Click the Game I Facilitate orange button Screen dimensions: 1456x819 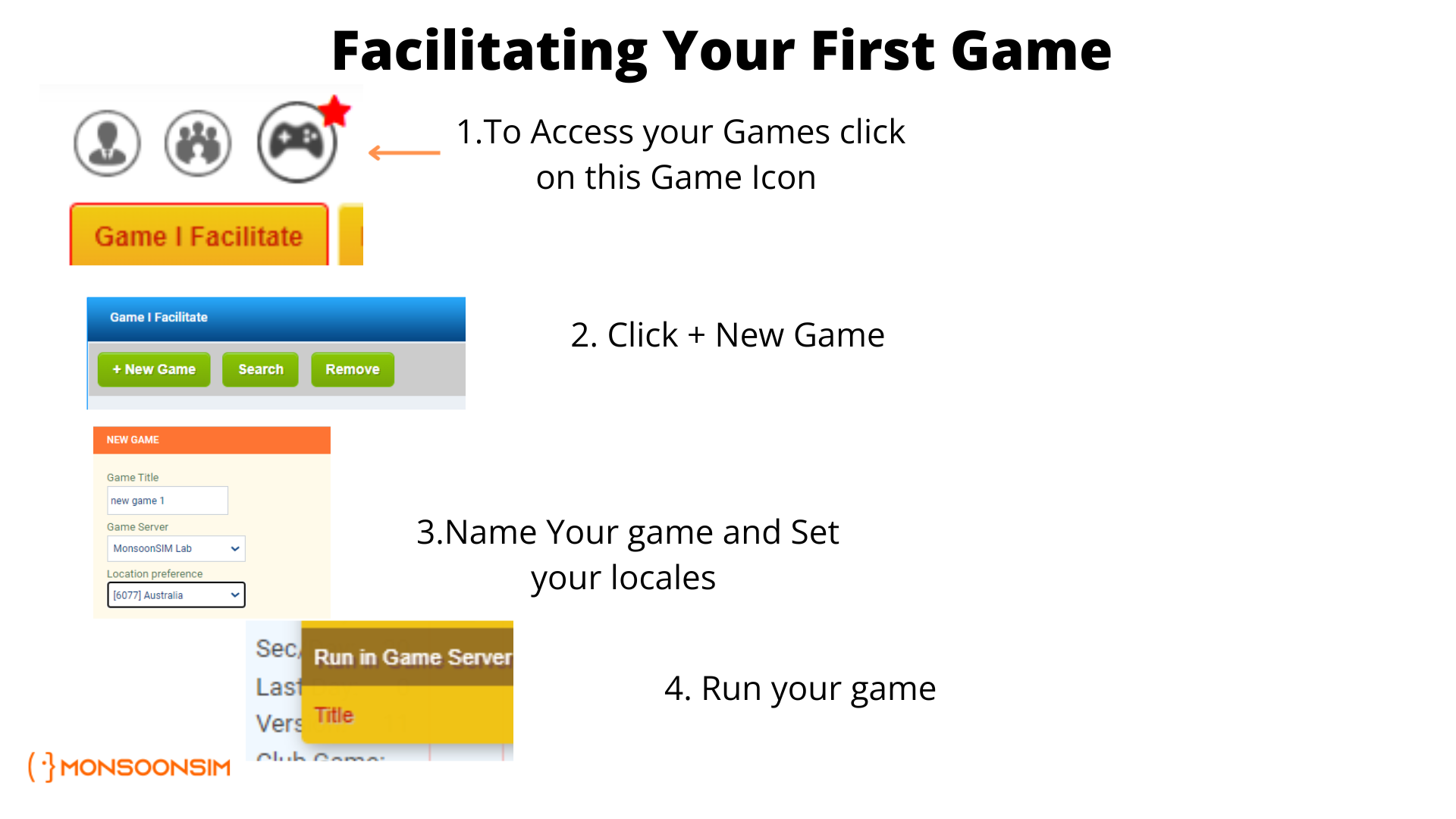coord(199,235)
